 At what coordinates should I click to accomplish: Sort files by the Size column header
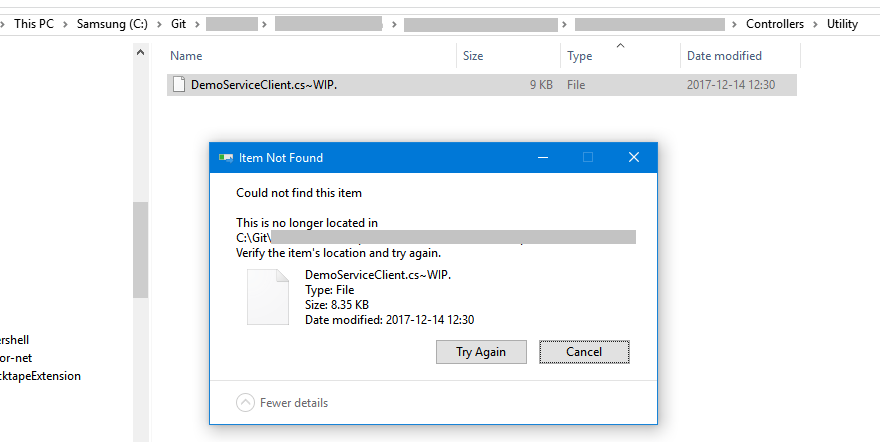pos(474,56)
